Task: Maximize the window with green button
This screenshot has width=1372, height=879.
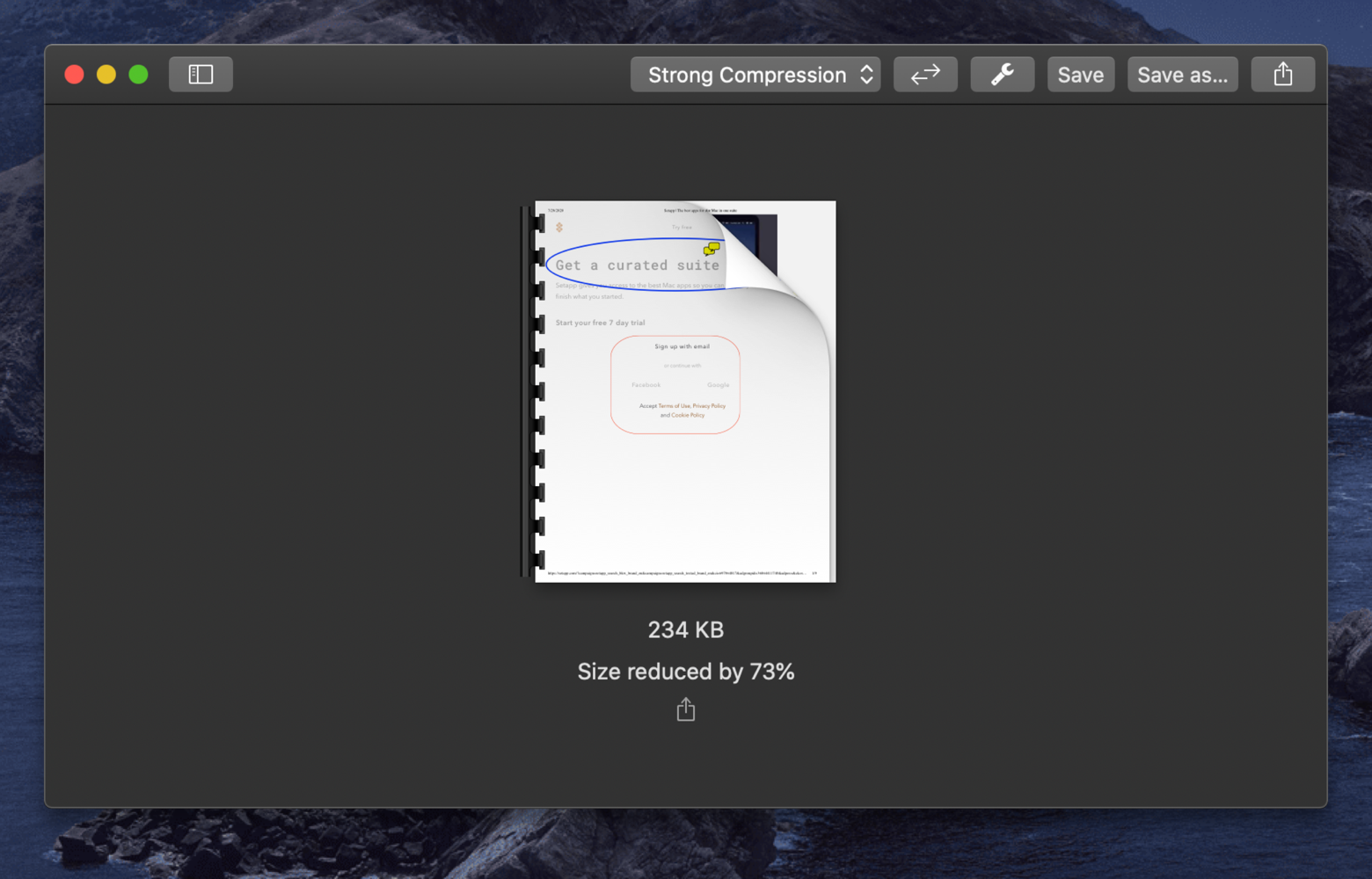Action: pyautogui.click(x=138, y=75)
